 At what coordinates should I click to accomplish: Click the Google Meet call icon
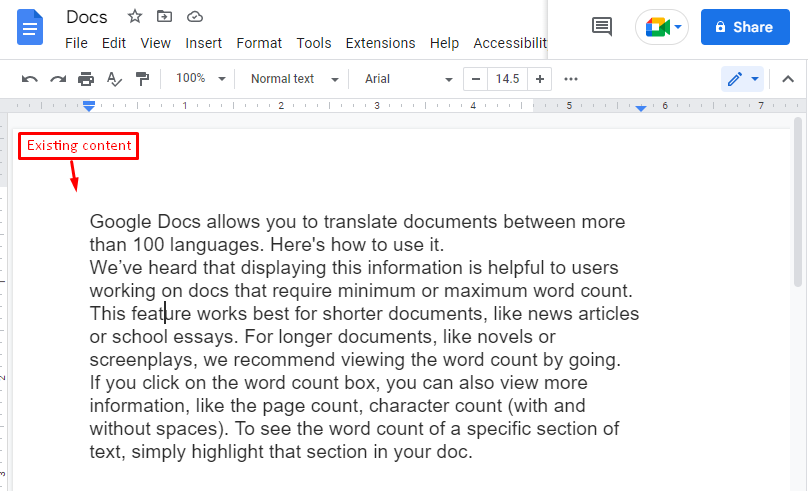point(657,27)
